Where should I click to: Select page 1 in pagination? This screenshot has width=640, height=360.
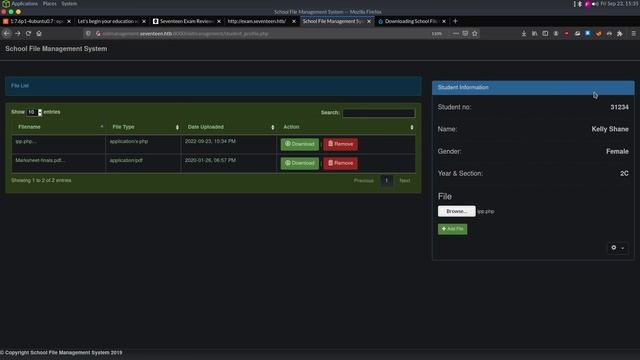click(387, 180)
